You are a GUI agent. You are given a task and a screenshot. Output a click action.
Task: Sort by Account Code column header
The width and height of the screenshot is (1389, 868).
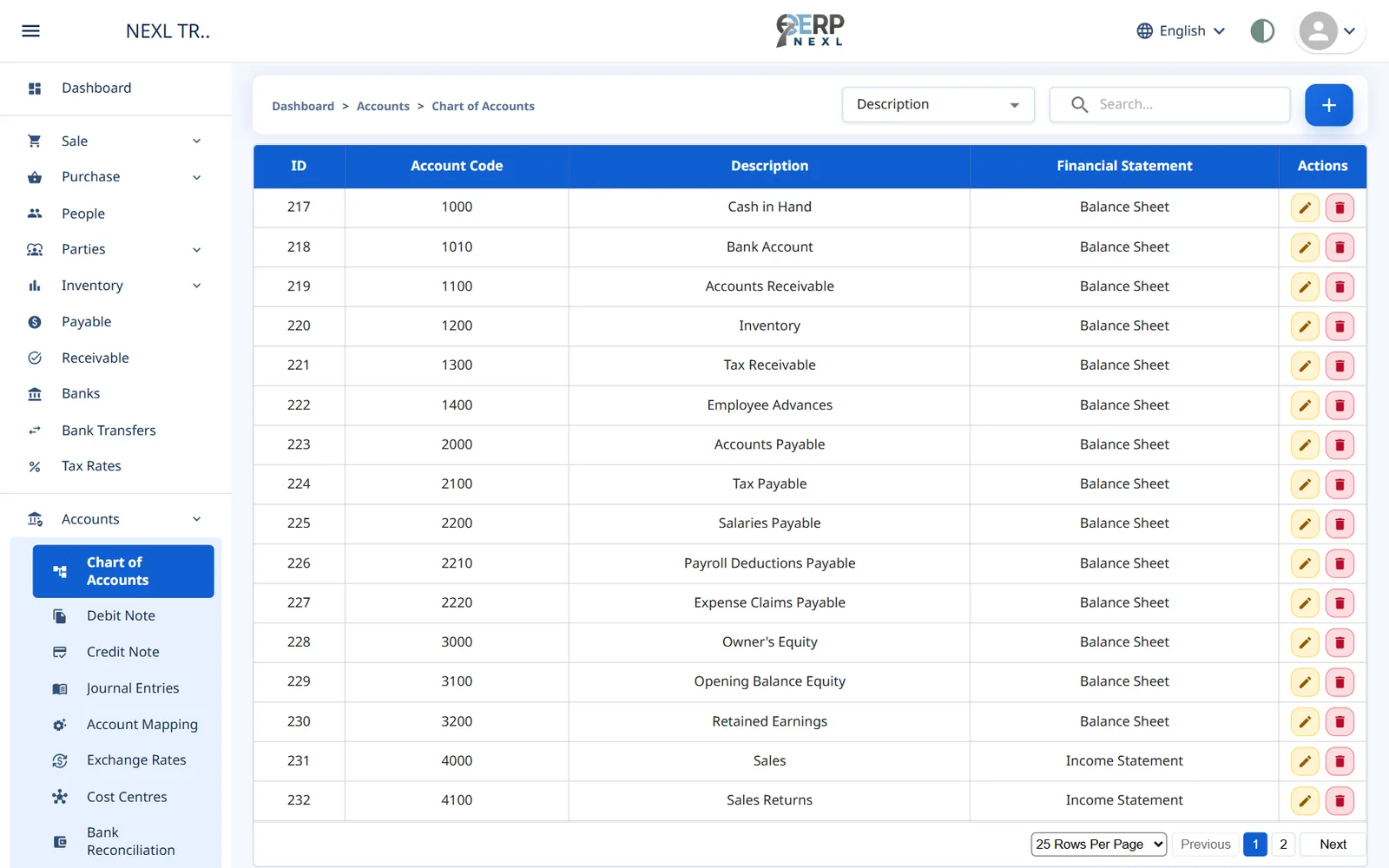pos(457,166)
